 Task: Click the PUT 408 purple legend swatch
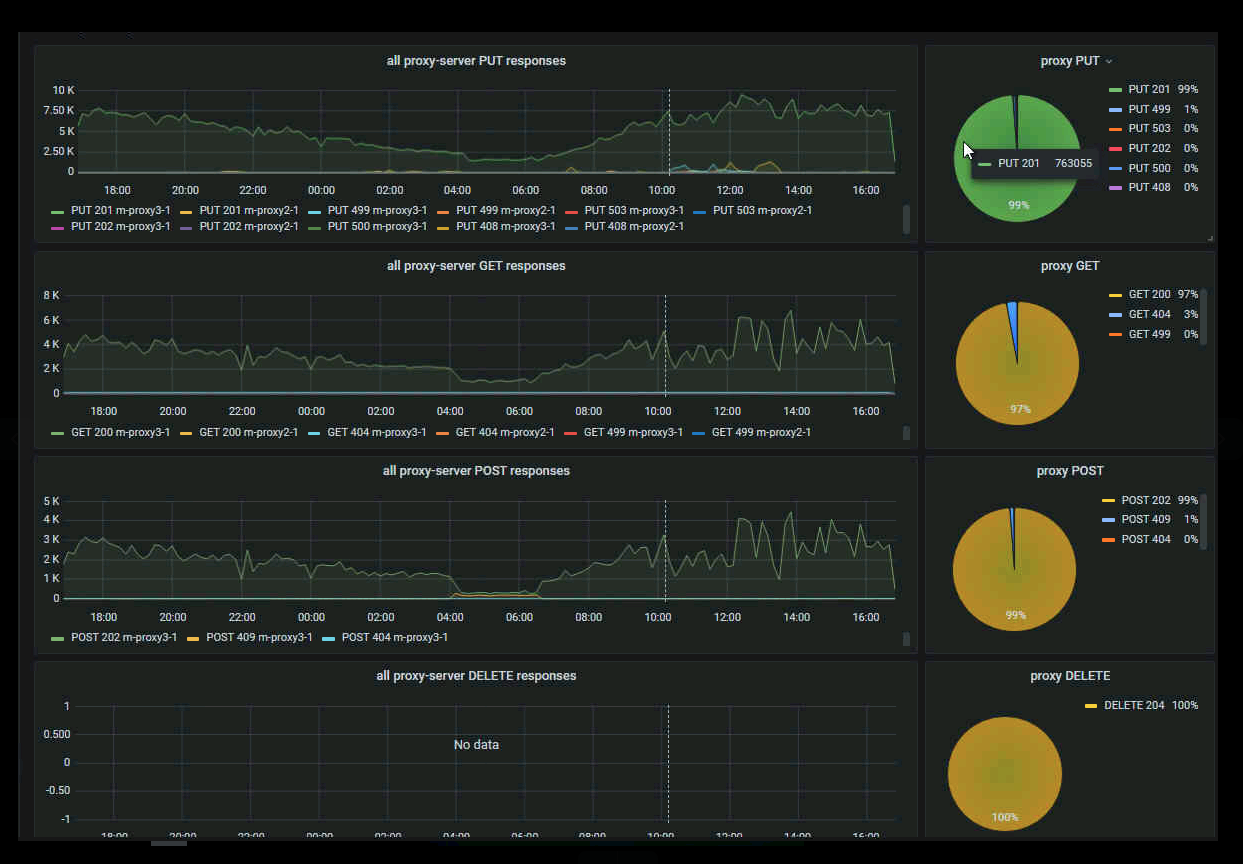[x=1115, y=188]
